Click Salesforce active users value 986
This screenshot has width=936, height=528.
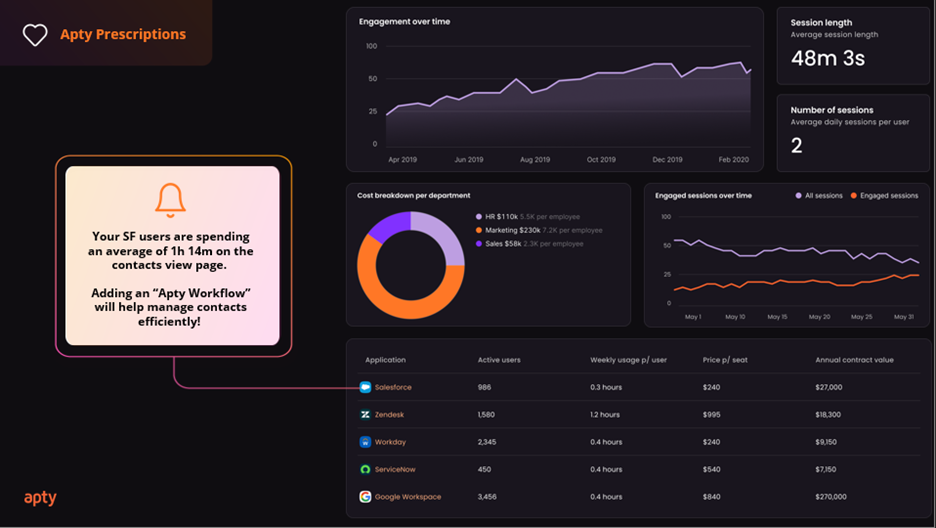(484, 387)
